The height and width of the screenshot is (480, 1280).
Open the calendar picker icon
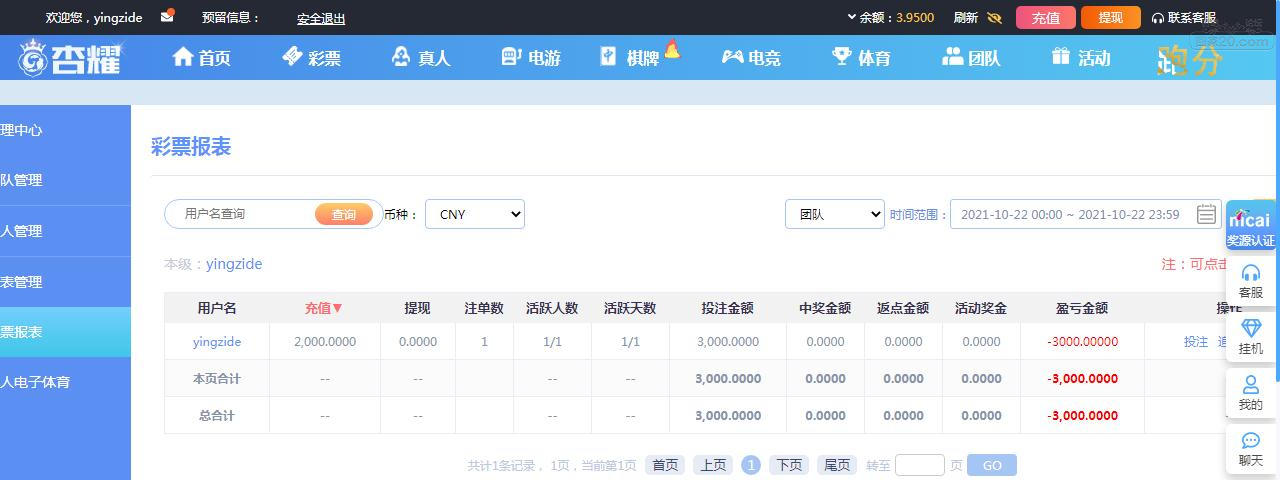coord(1207,214)
